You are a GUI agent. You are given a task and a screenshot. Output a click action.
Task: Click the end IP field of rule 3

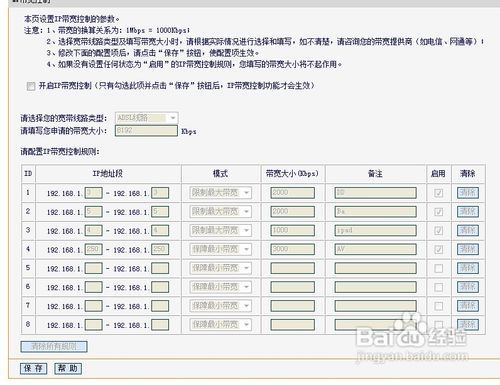160,231
